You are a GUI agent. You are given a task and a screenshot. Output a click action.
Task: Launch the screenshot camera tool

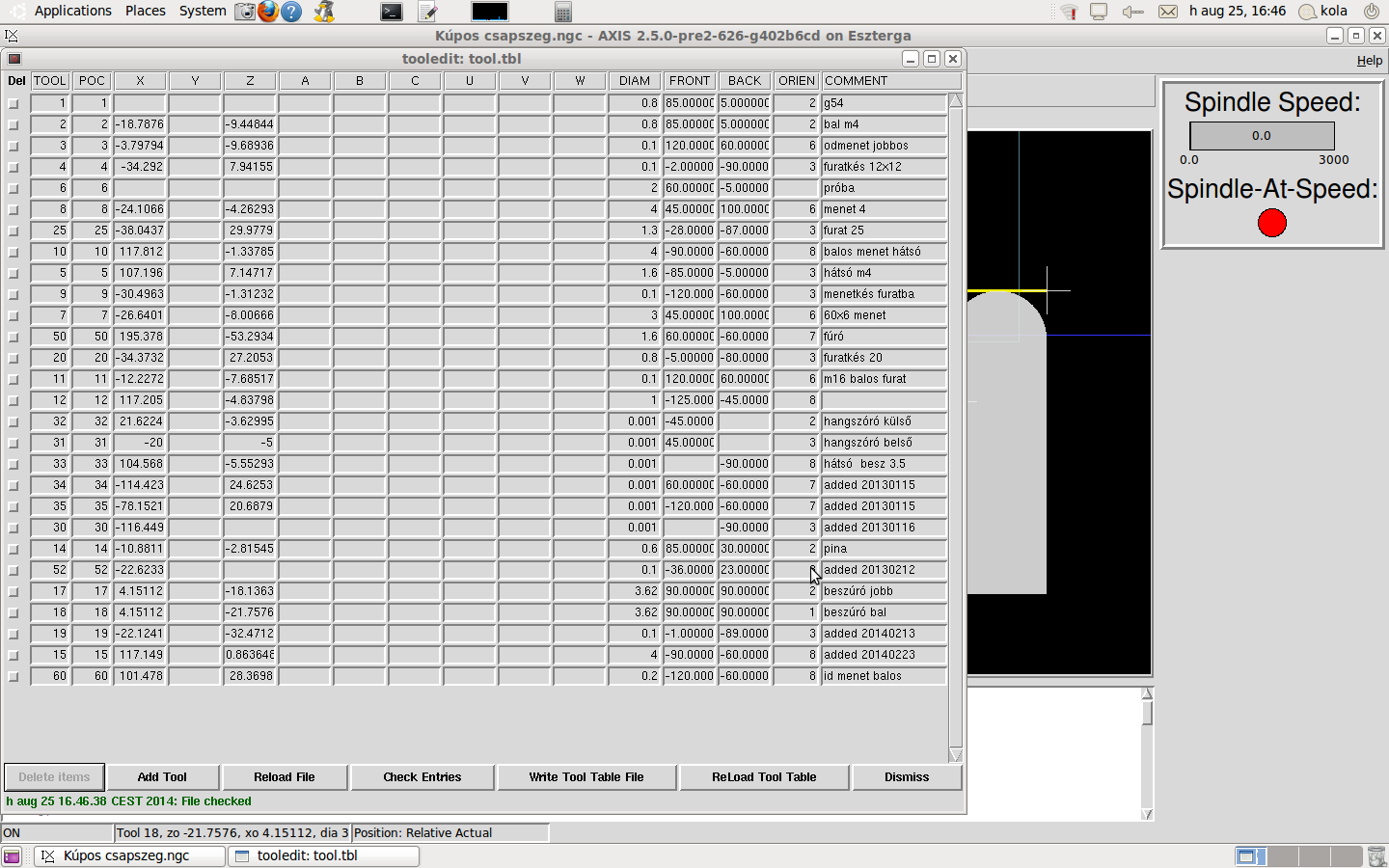[x=246, y=12]
